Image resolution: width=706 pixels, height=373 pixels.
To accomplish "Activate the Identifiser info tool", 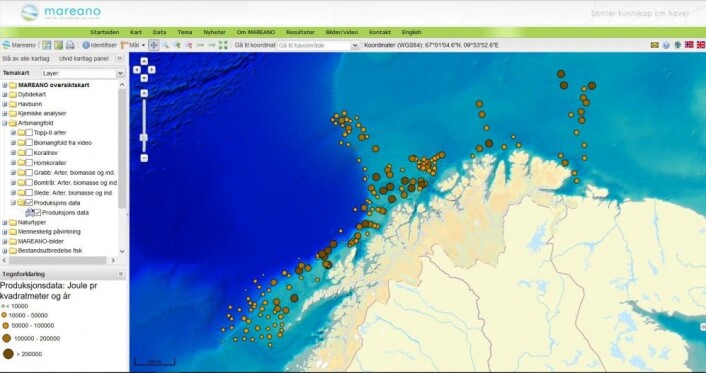I will (100, 45).
